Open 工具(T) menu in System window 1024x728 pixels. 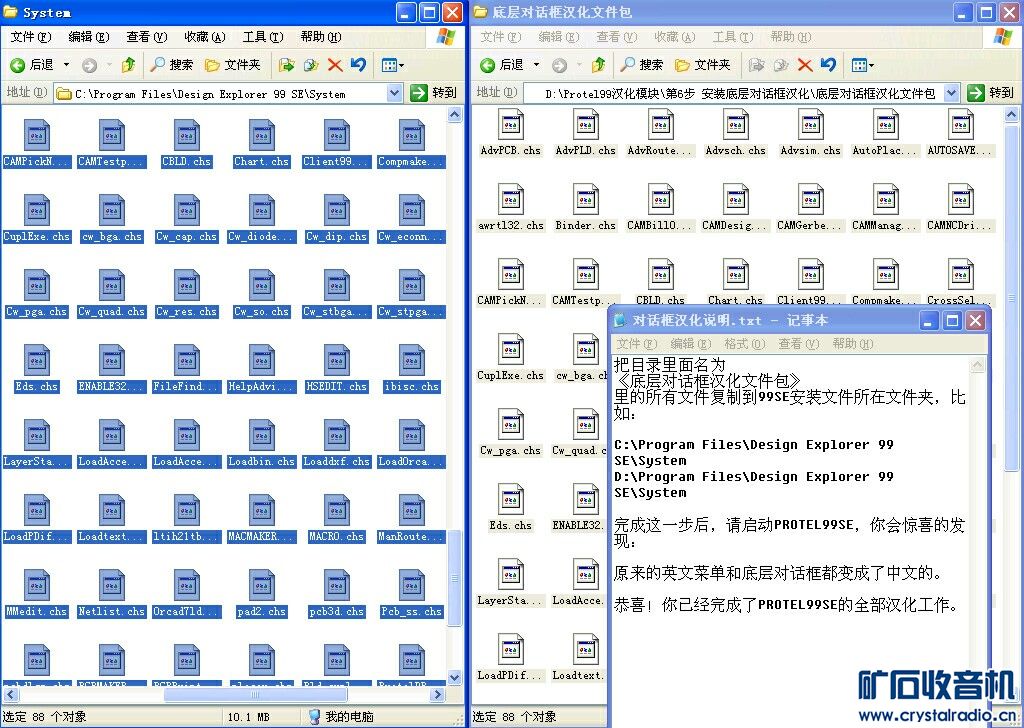(x=262, y=37)
